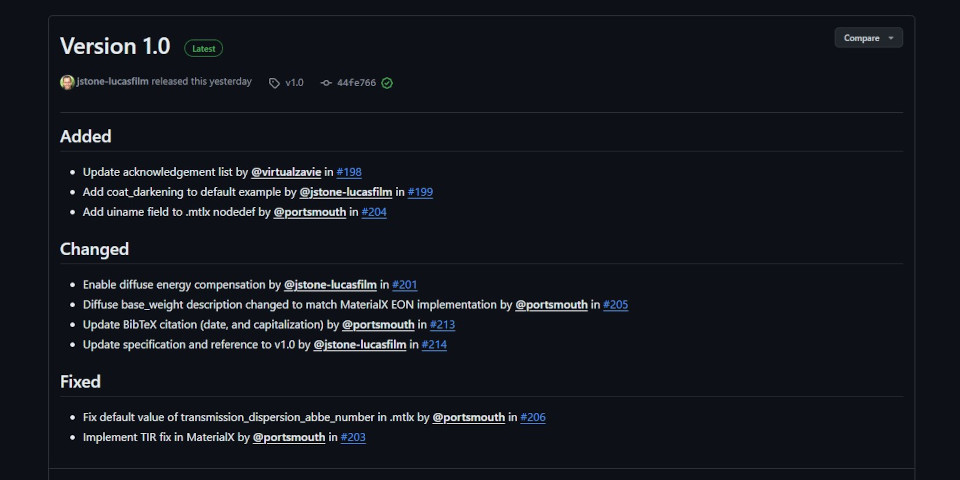The height and width of the screenshot is (480, 960).
Task: Click the green verified checkmark icon
Action: click(x=387, y=83)
